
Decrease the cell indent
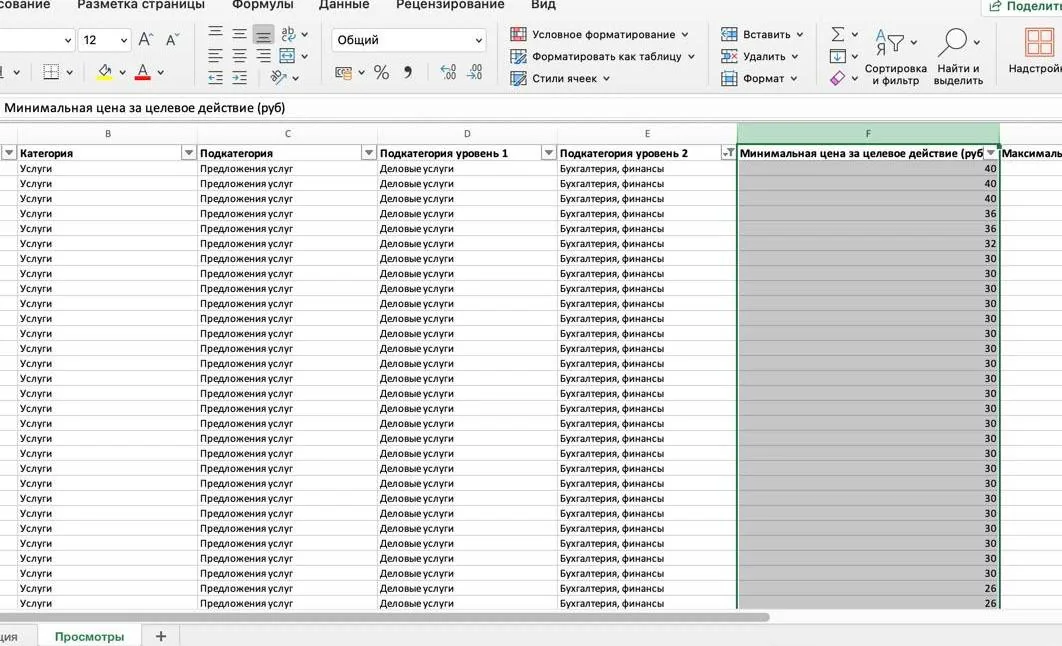[215, 78]
